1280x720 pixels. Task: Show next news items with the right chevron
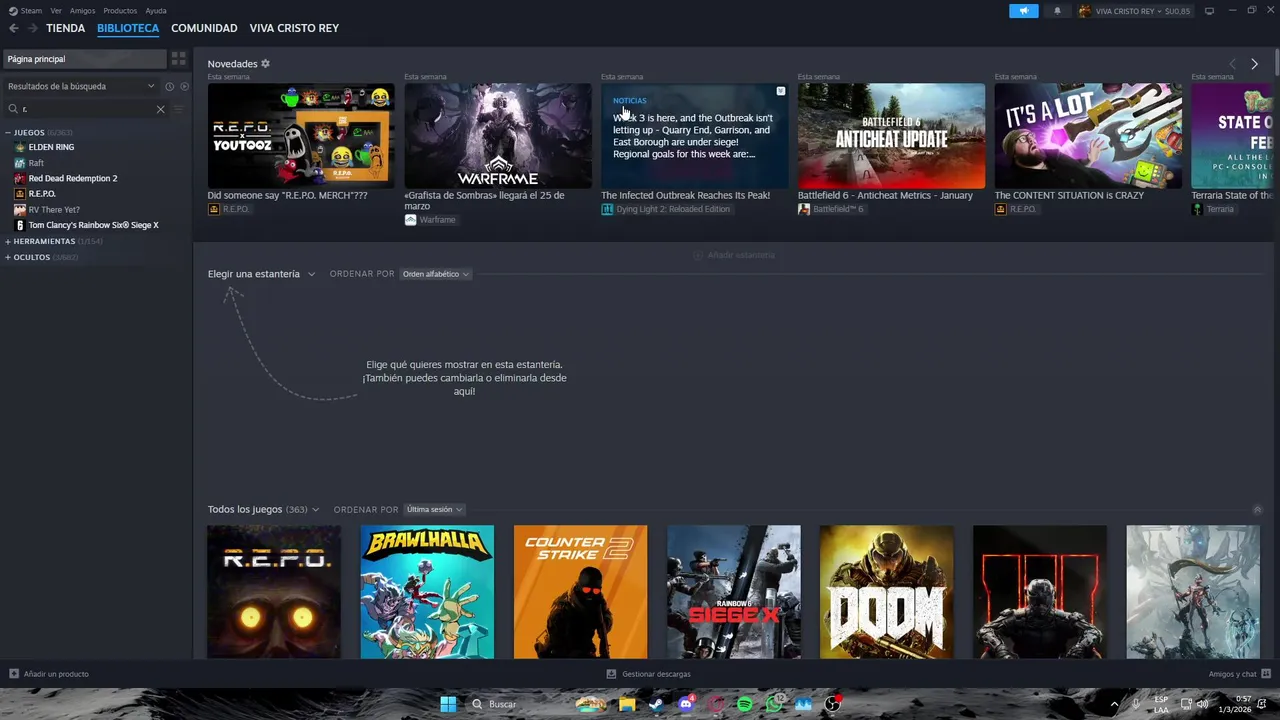(x=1254, y=64)
